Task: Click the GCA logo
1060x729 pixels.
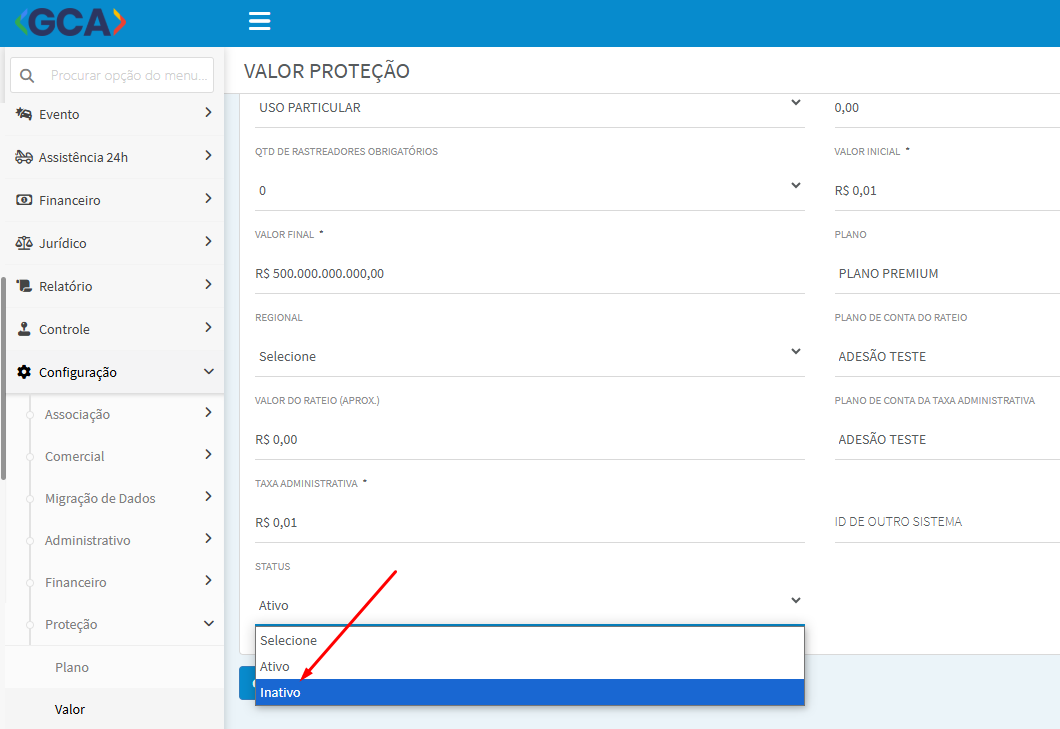Action: point(70,22)
